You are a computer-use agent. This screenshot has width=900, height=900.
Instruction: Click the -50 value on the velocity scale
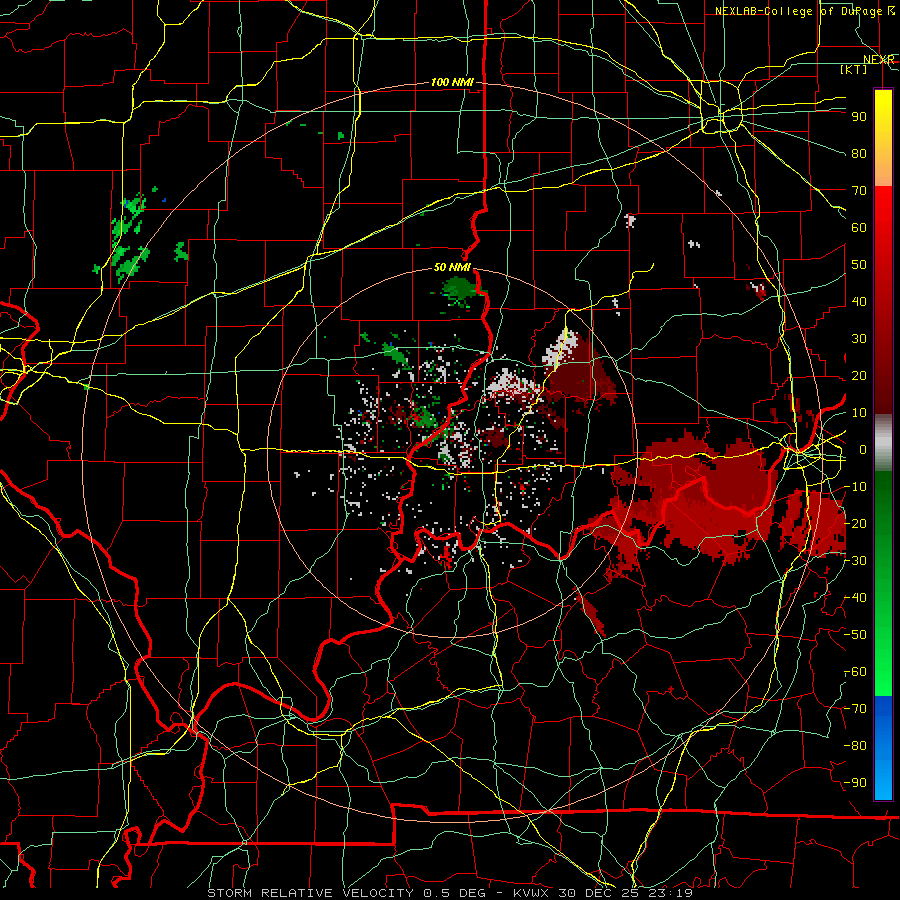point(856,635)
